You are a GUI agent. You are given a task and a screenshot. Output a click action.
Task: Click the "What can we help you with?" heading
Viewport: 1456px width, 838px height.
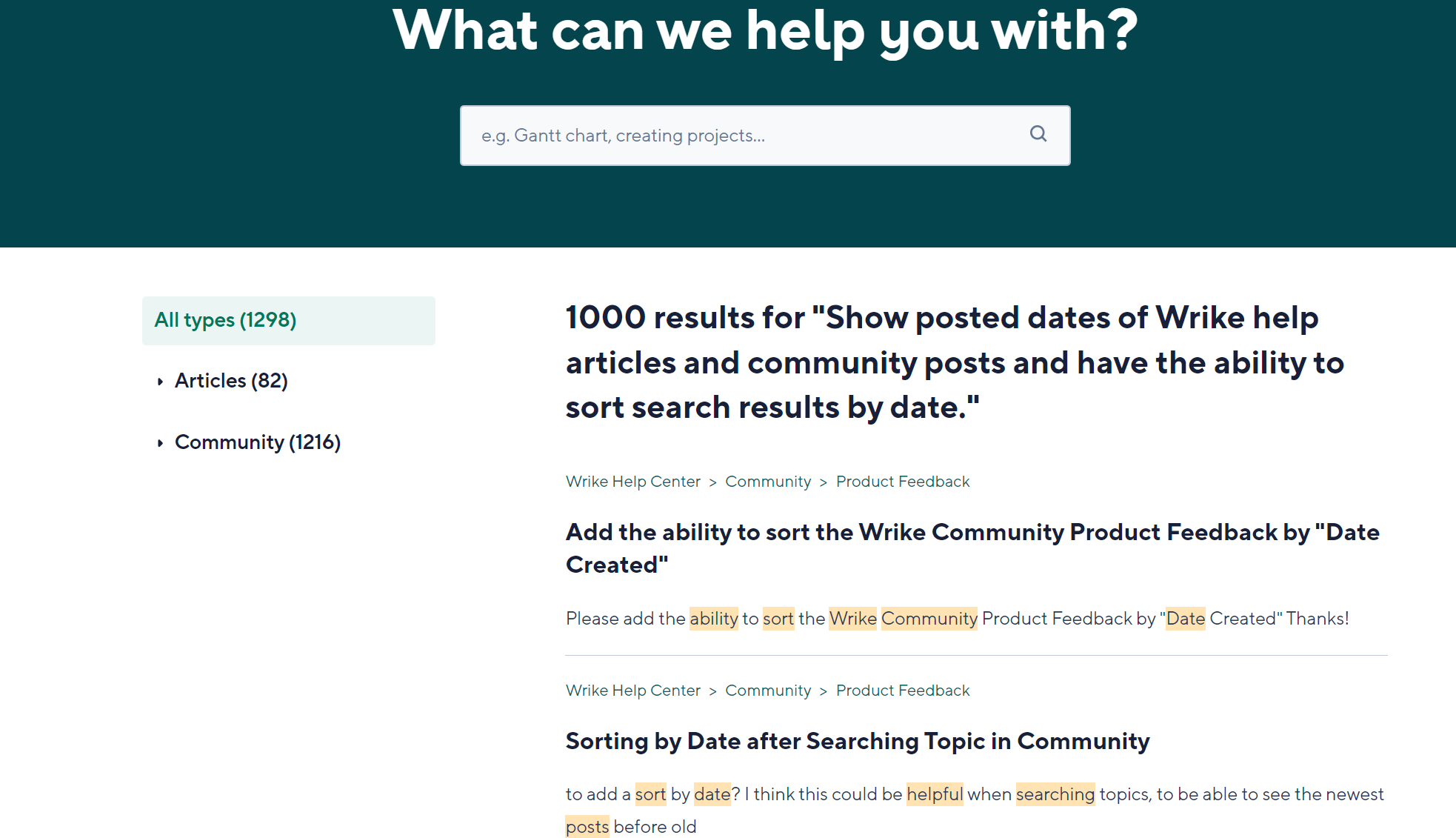(x=764, y=31)
